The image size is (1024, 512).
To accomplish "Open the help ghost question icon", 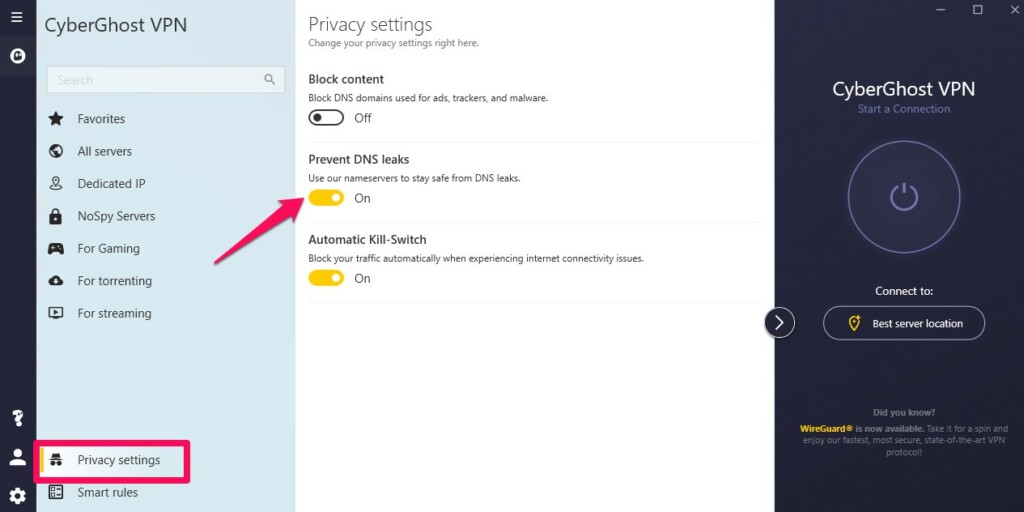I will coord(18,418).
